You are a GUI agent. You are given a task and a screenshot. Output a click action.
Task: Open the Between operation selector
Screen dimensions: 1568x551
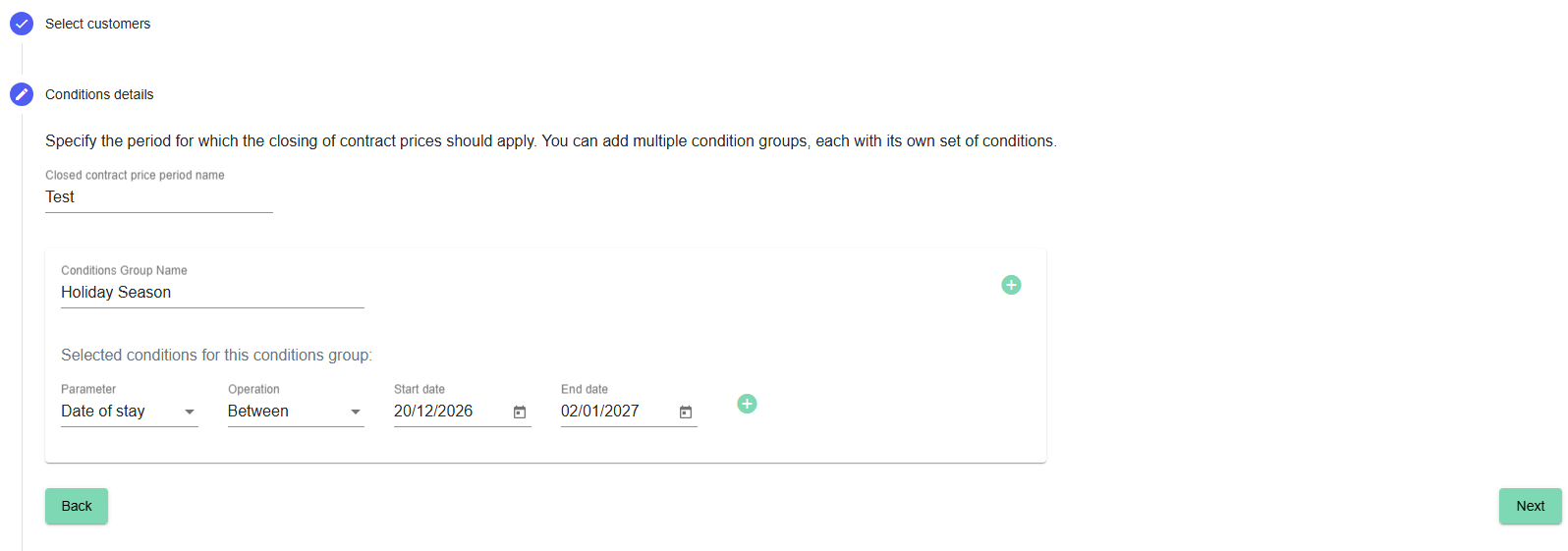pos(296,412)
